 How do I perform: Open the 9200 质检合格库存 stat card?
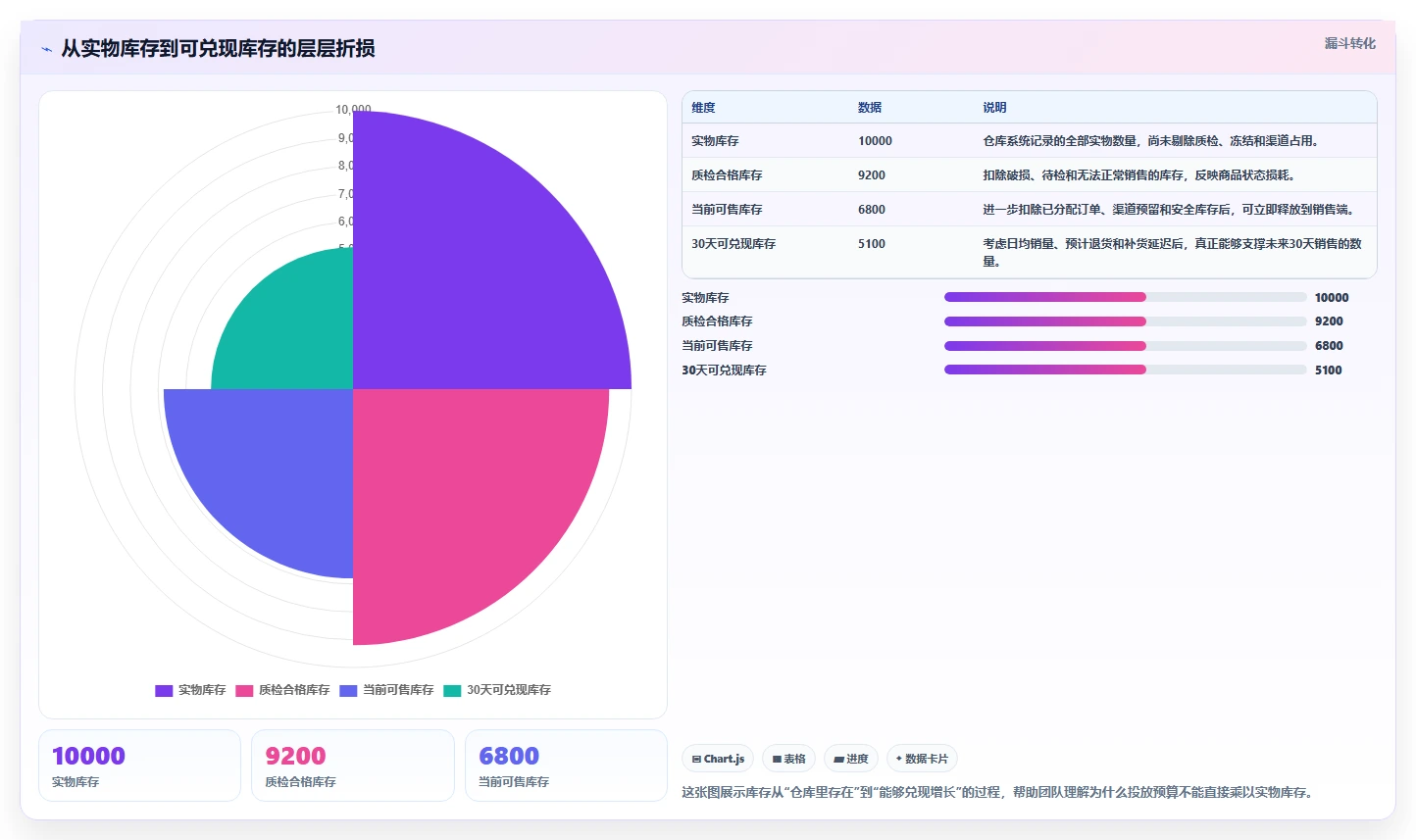click(x=353, y=766)
